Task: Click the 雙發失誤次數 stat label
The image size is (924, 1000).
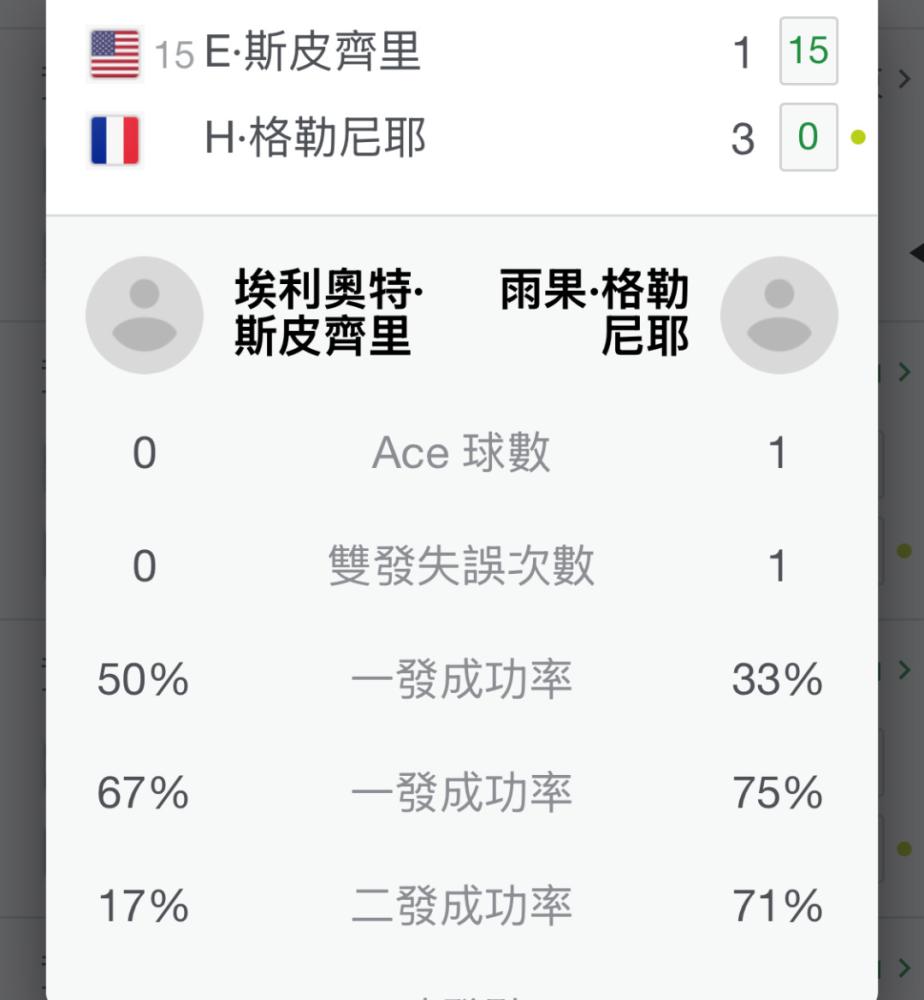Action: click(x=461, y=566)
